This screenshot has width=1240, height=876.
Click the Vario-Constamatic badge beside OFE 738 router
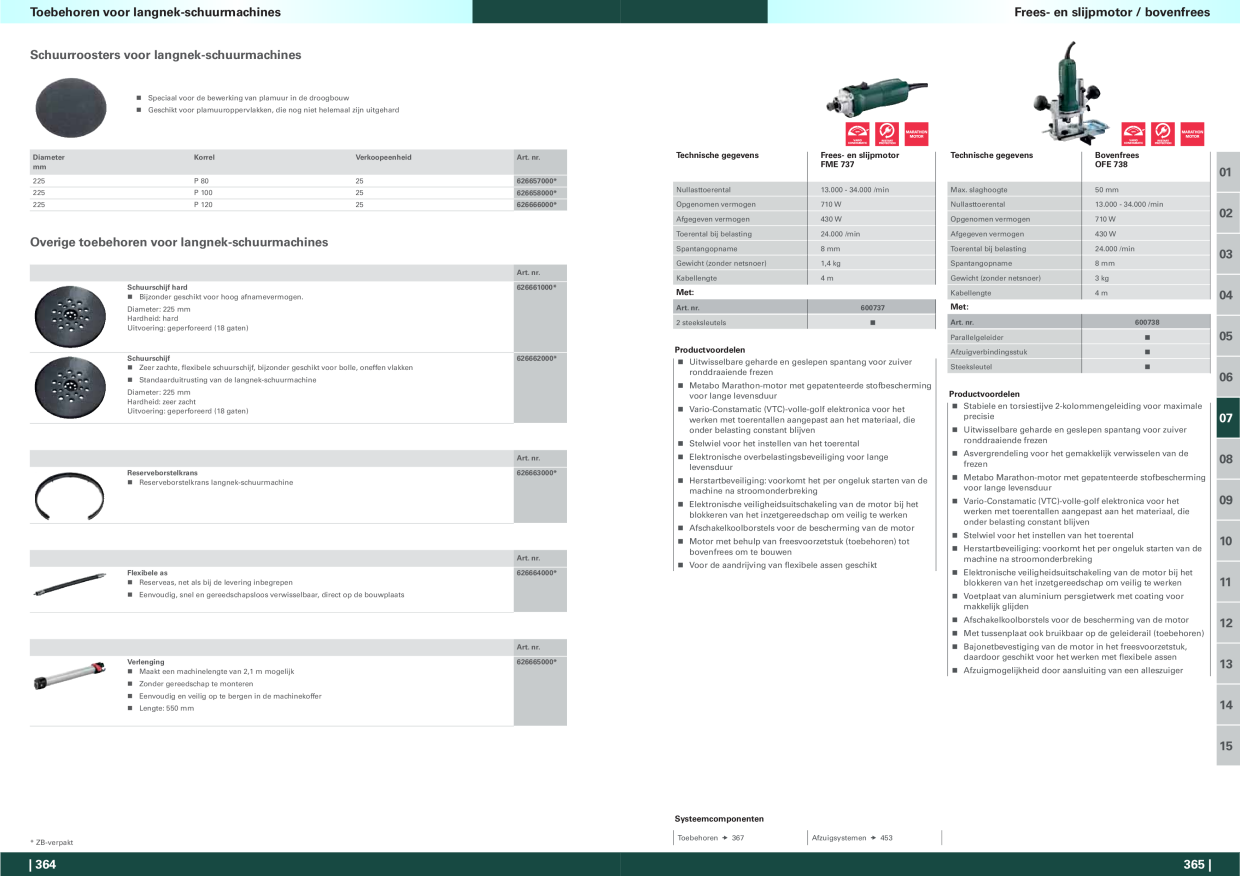(x=1133, y=134)
